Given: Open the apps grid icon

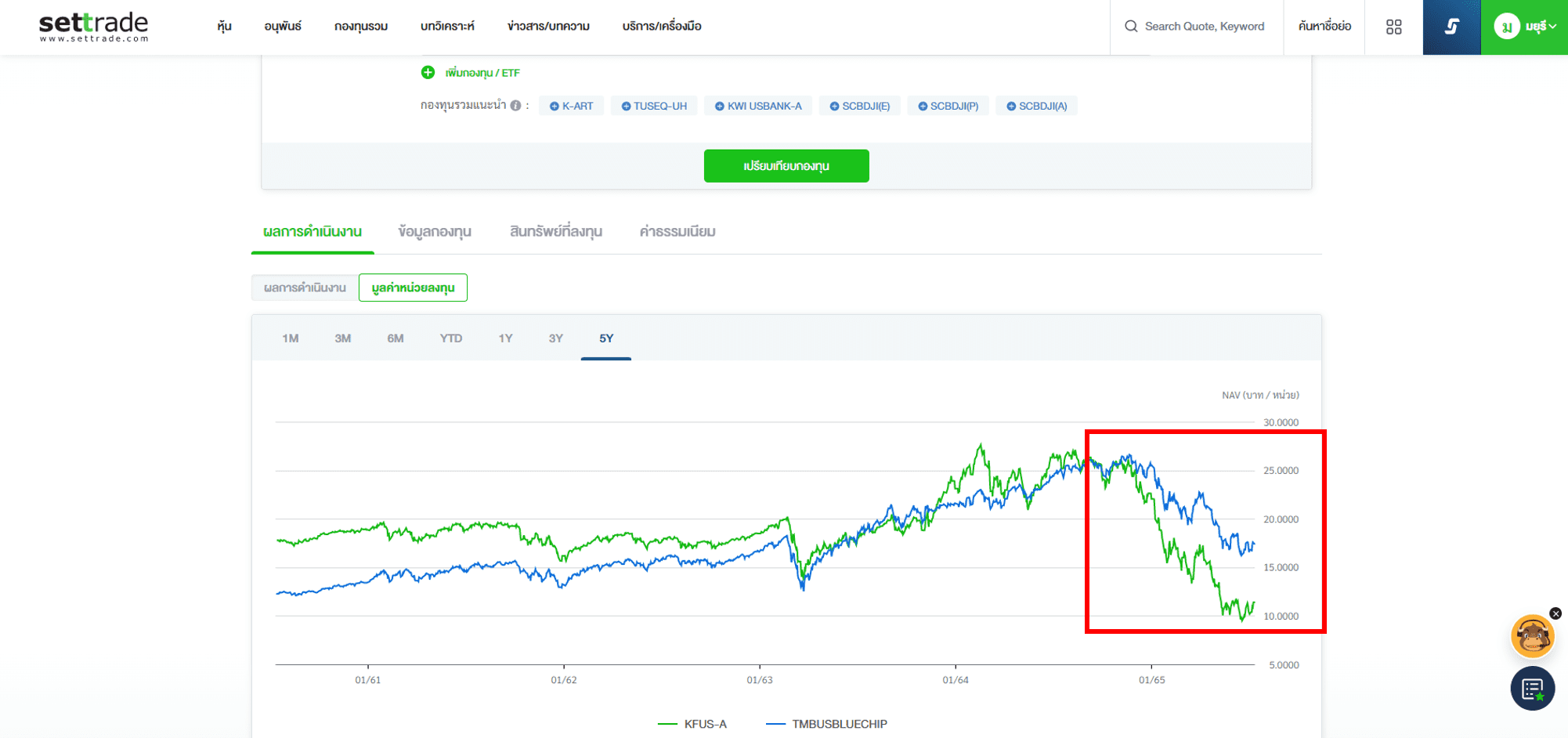Looking at the screenshot, I should [1393, 26].
